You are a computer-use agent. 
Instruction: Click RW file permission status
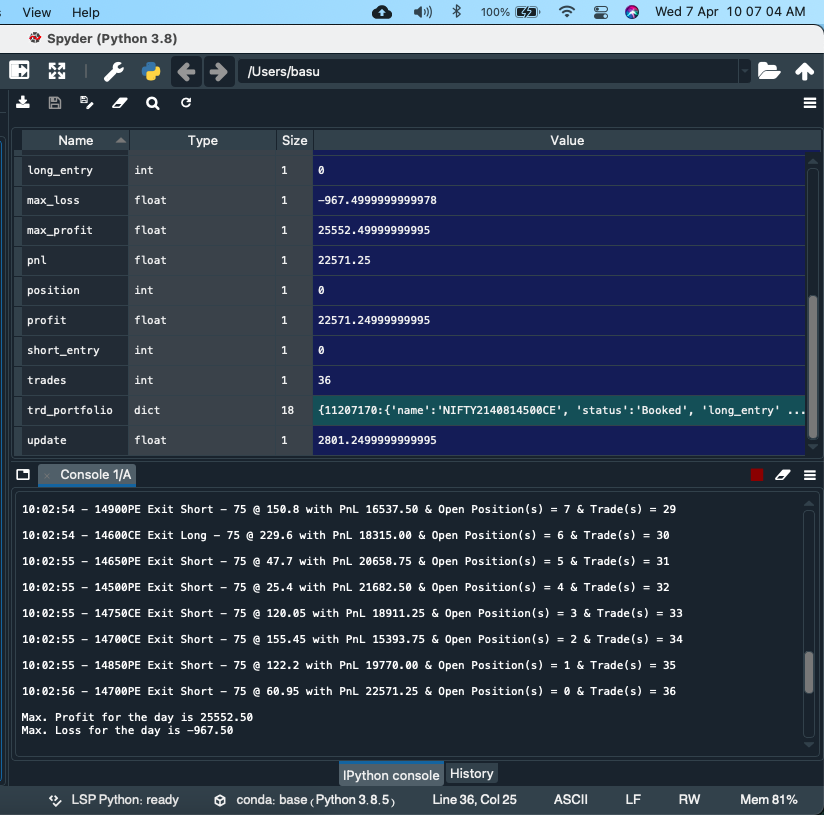(x=689, y=800)
